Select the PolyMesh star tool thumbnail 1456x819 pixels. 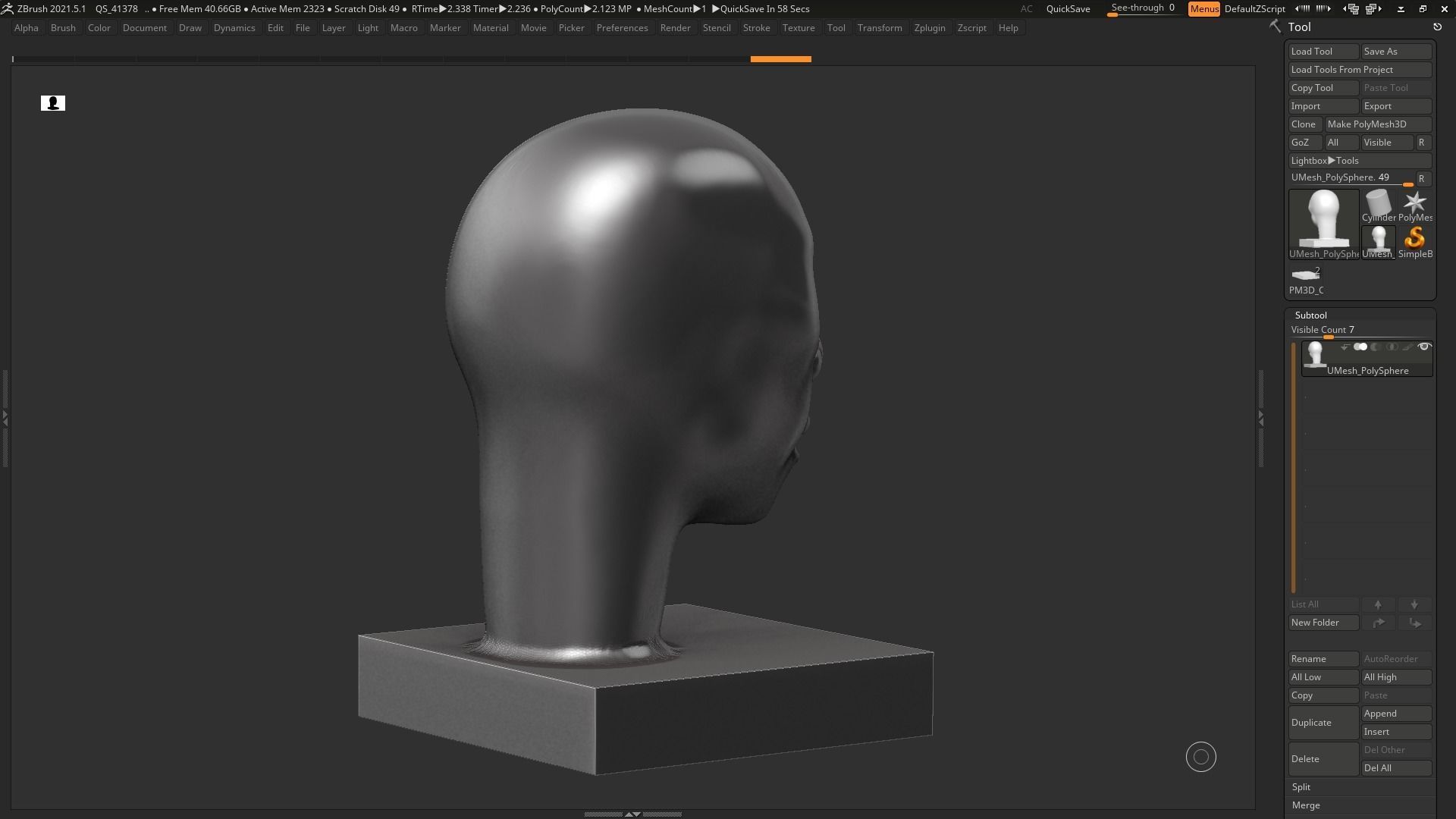(x=1414, y=206)
